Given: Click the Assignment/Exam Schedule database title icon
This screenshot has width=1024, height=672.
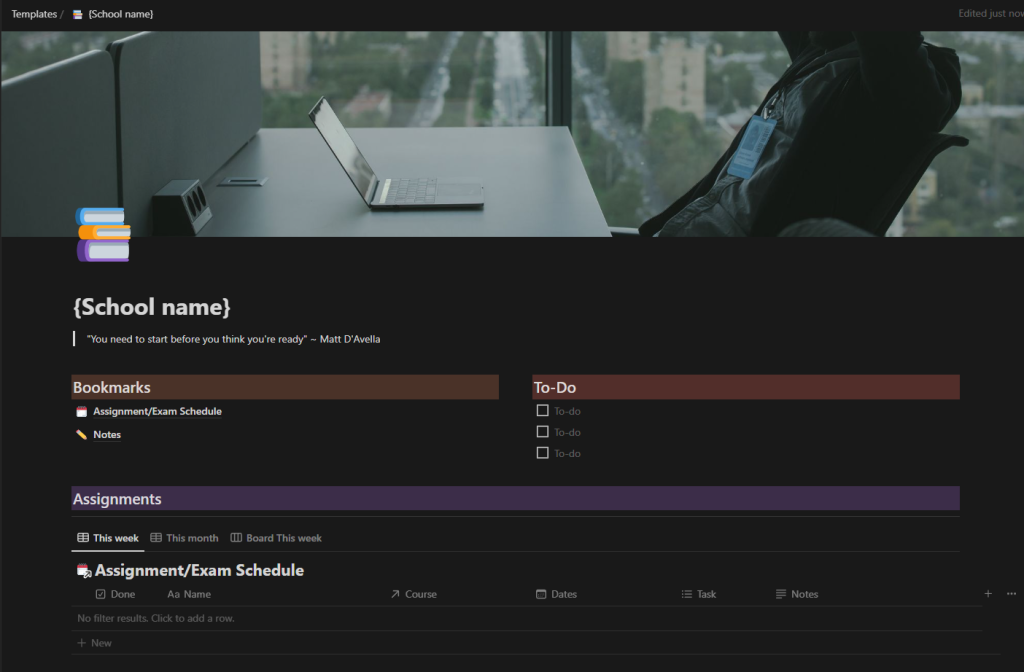Looking at the screenshot, I should (x=84, y=571).
